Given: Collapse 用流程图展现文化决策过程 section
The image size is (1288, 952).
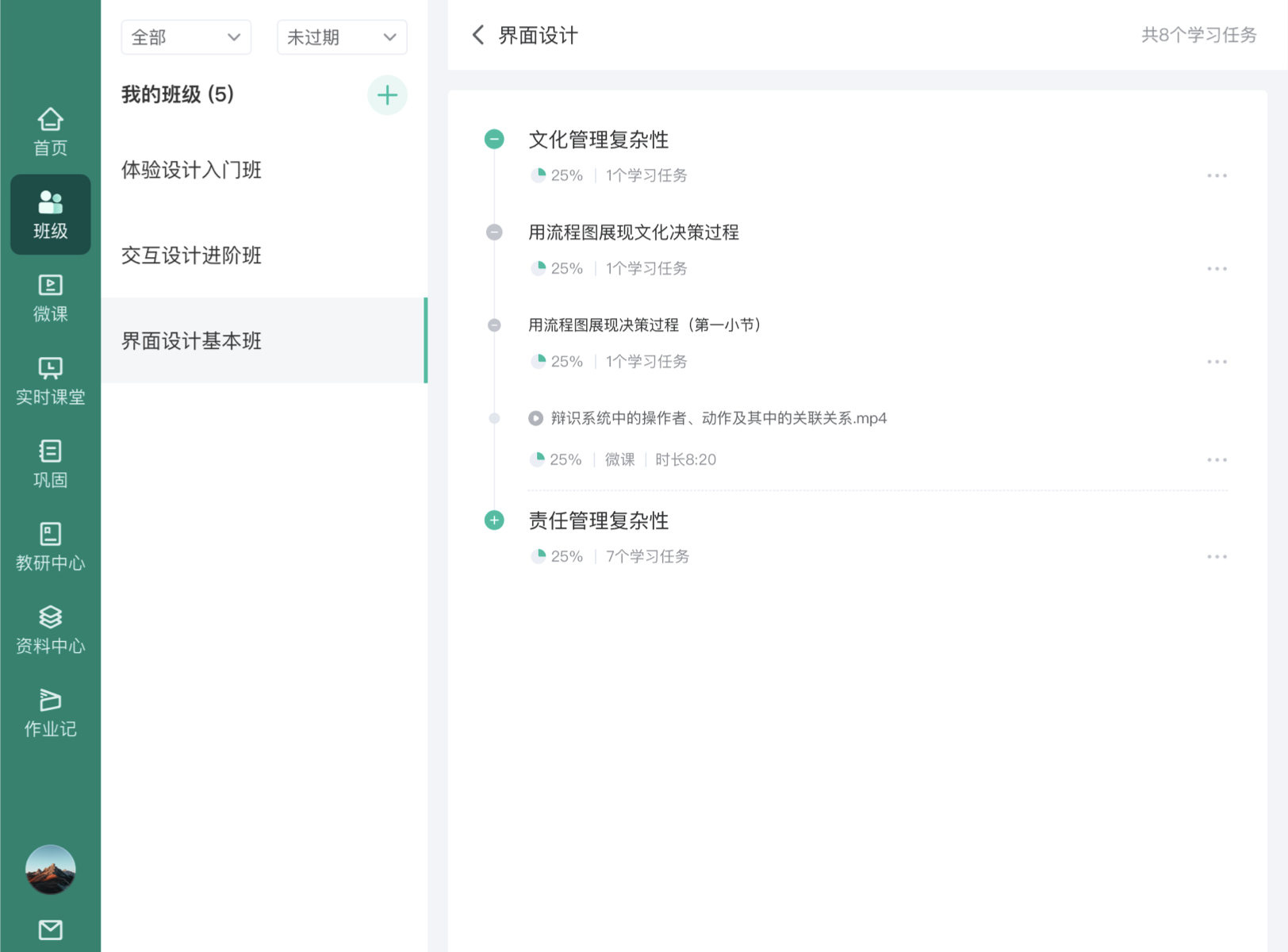Looking at the screenshot, I should coord(494,232).
